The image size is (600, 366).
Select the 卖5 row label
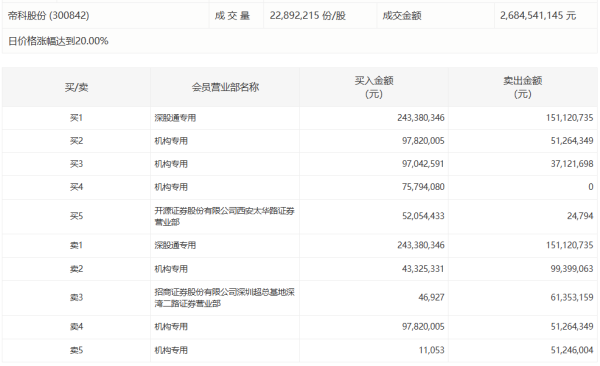coord(76,350)
